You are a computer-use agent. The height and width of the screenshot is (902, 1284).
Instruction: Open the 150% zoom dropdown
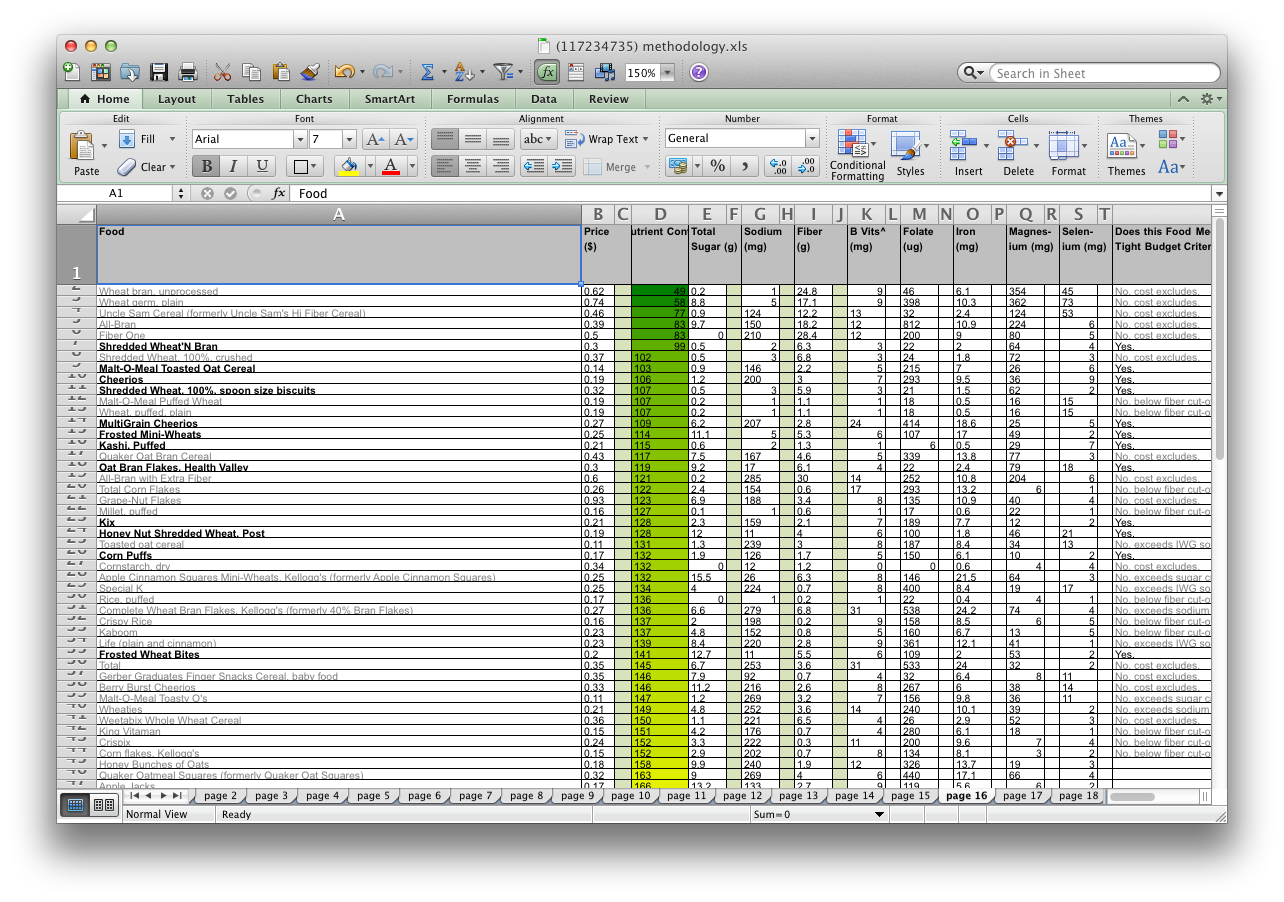(666, 73)
